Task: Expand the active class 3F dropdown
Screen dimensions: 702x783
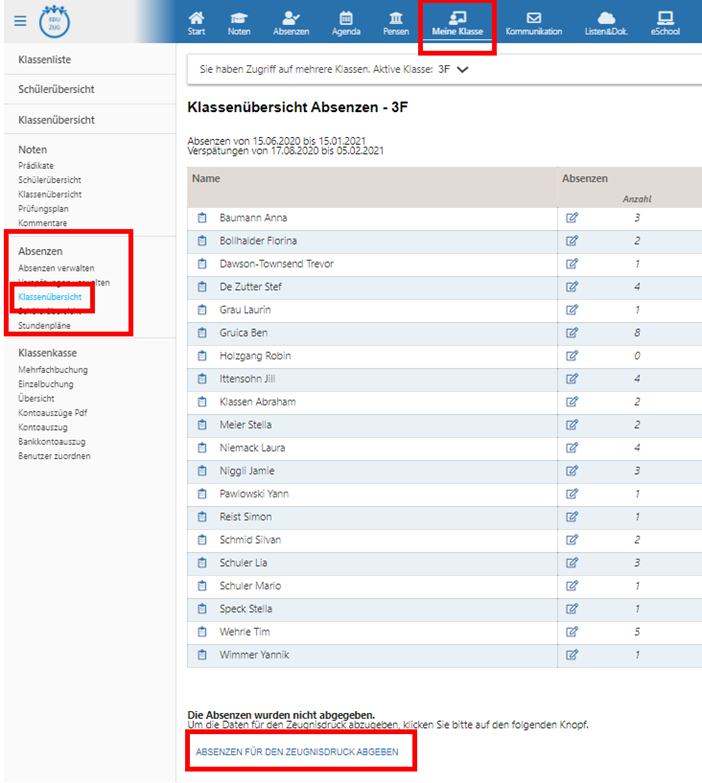Action: click(x=462, y=70)
